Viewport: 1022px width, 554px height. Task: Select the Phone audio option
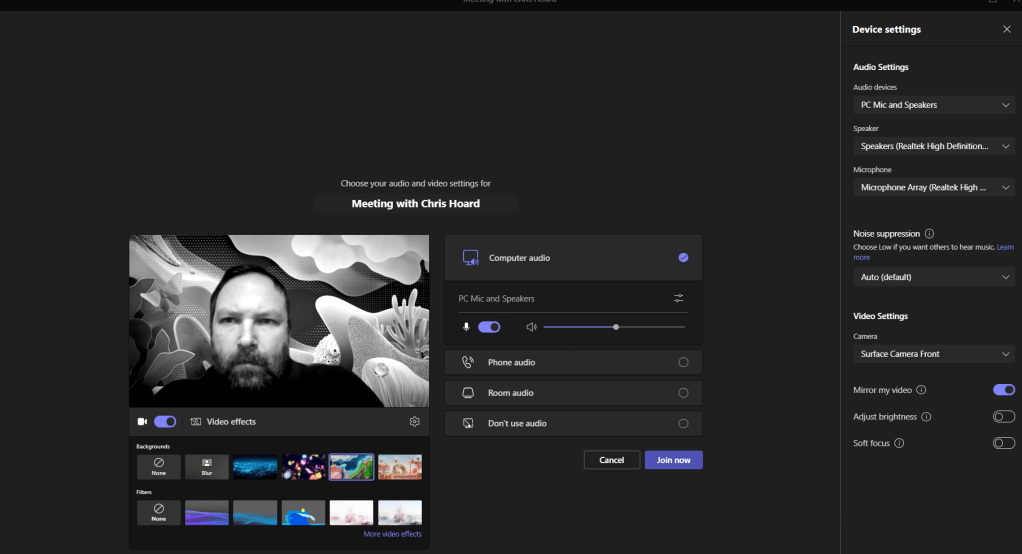pyautogui.click(x=572, y=363)
